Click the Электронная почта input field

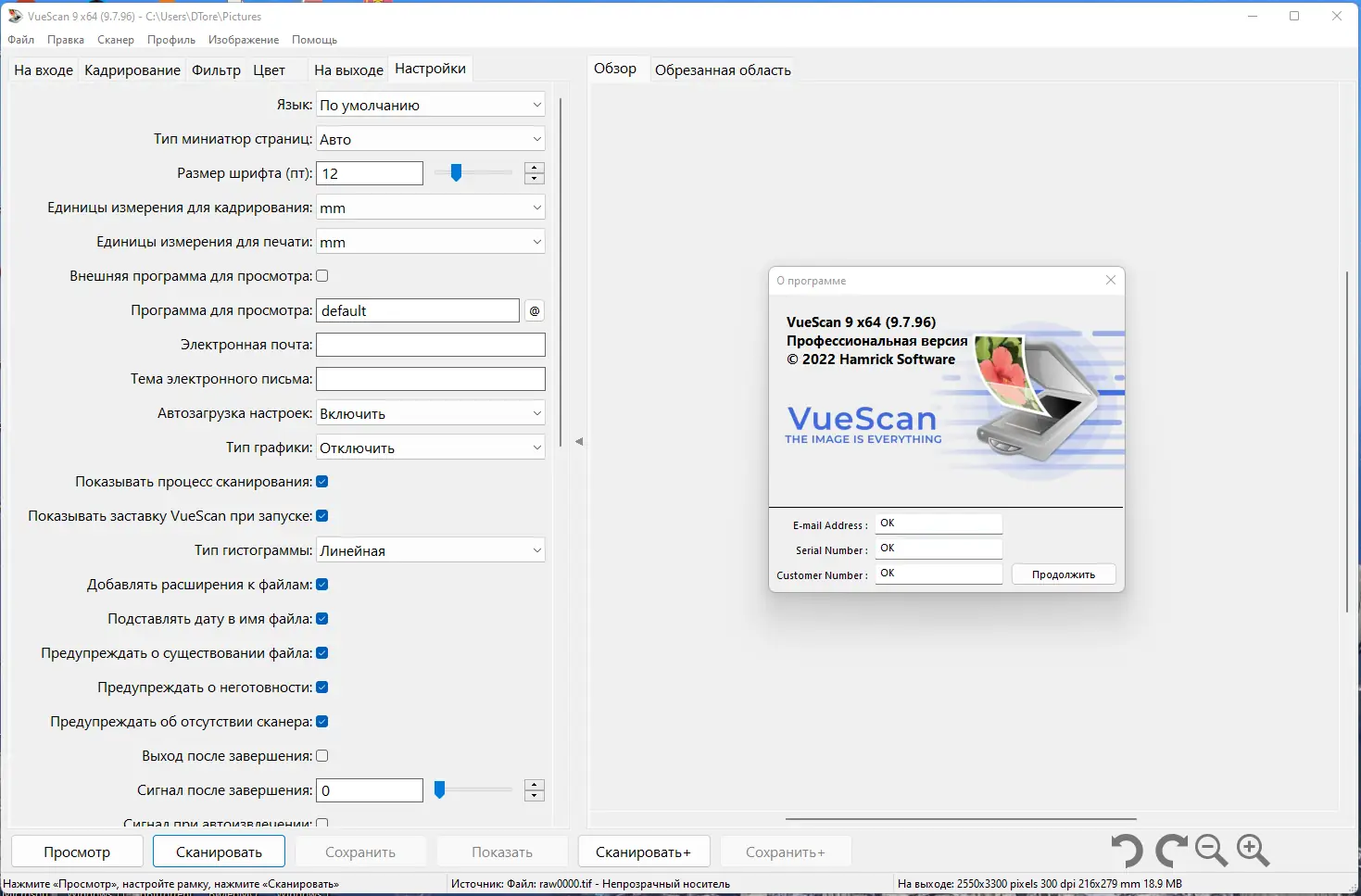(x=430, y=344)
